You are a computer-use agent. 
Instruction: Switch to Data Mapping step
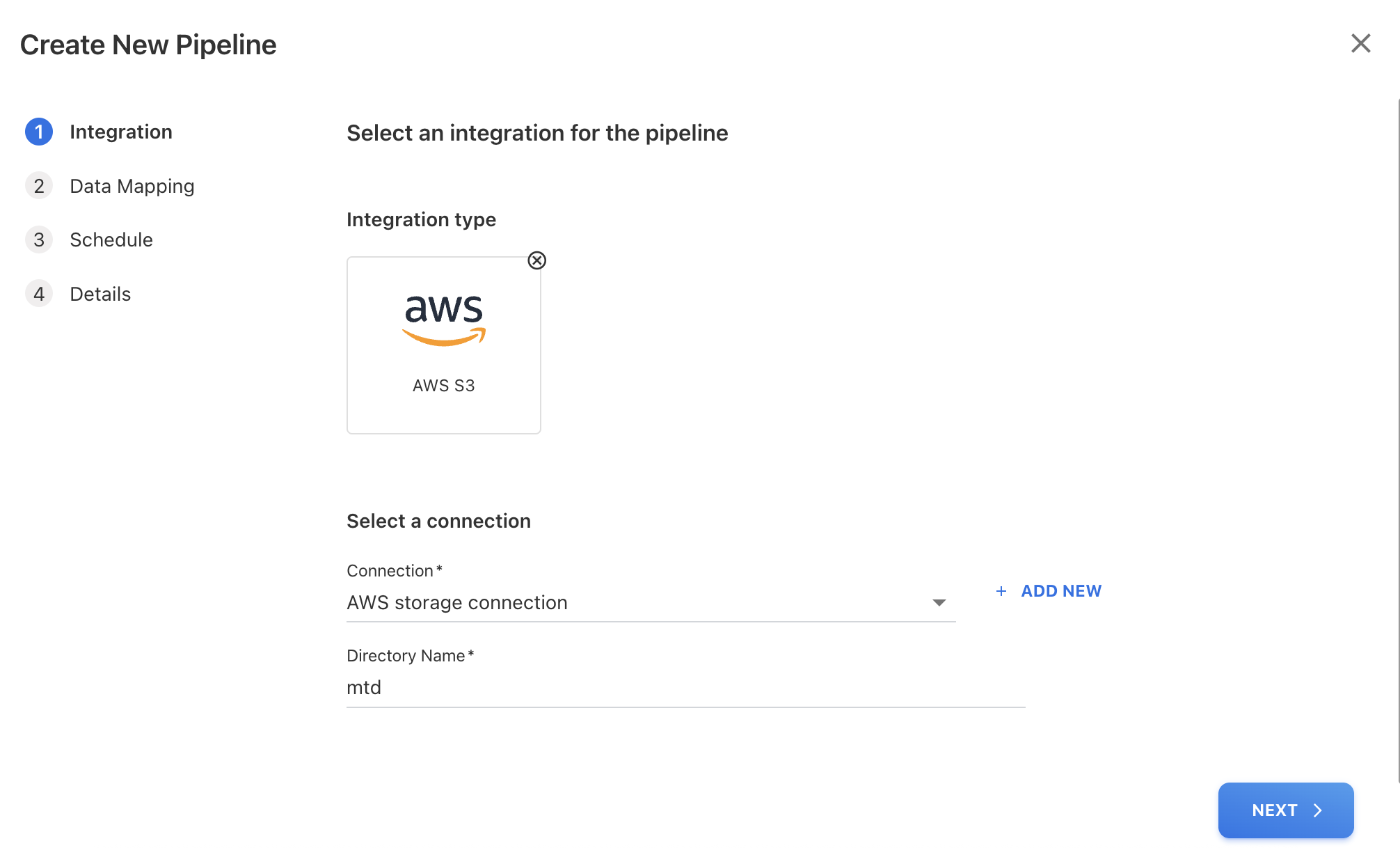pyautogui.click(x=132, y=186)
